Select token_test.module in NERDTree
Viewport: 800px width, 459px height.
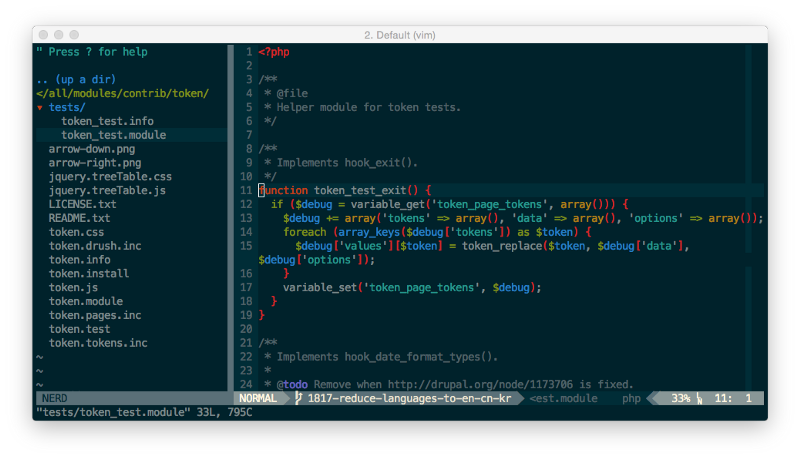click(x=113, y=135)
